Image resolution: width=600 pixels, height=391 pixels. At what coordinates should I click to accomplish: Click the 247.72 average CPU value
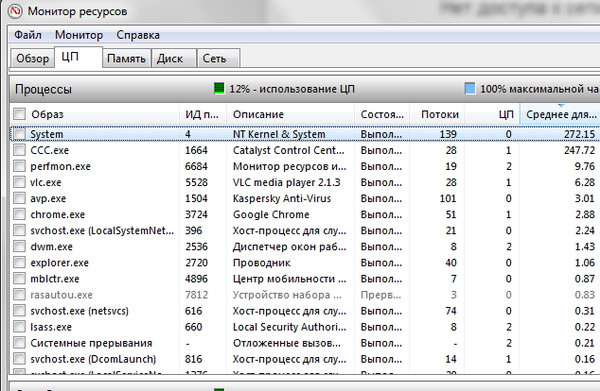[x=579, y=150]
